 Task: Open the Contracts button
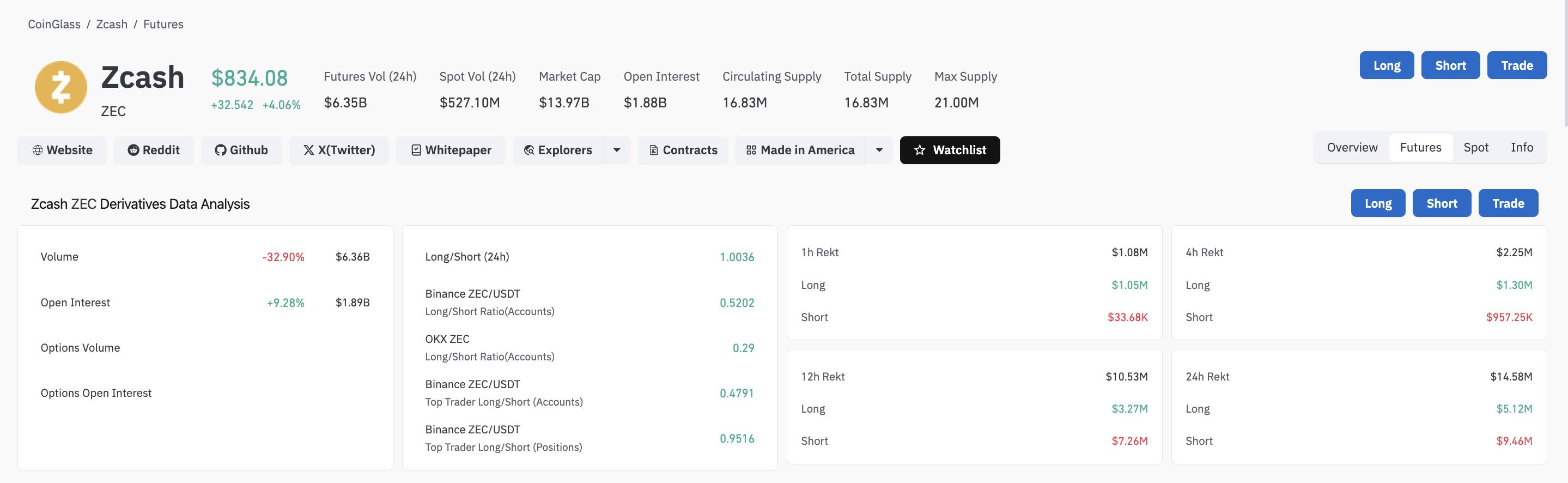683,150
